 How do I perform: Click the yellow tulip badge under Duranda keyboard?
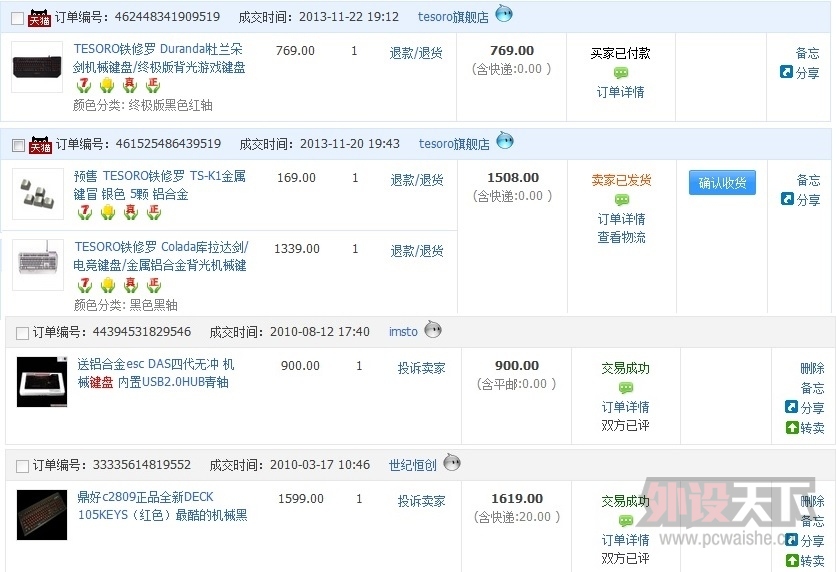click(107, 85)
